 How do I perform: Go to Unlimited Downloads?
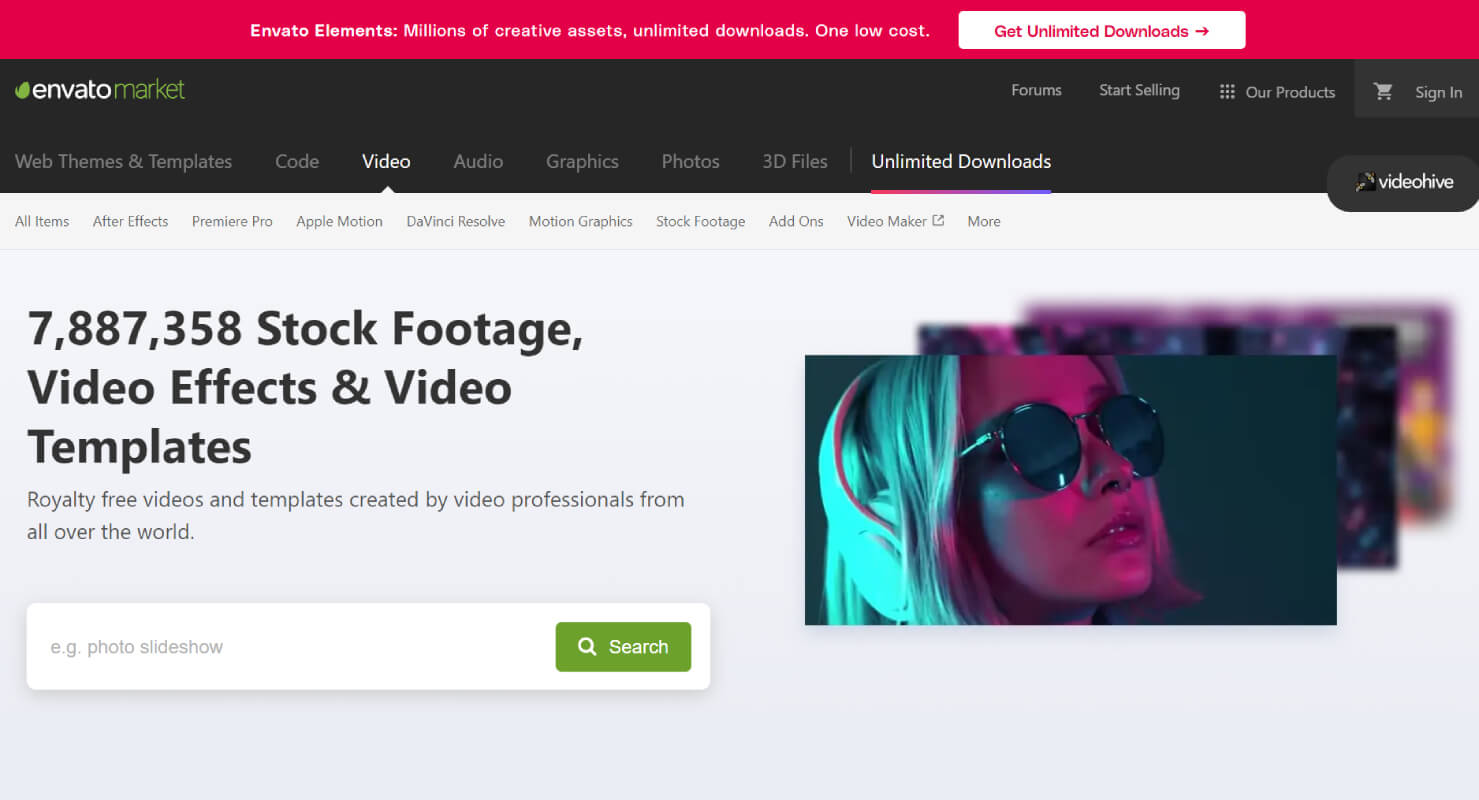961,161
